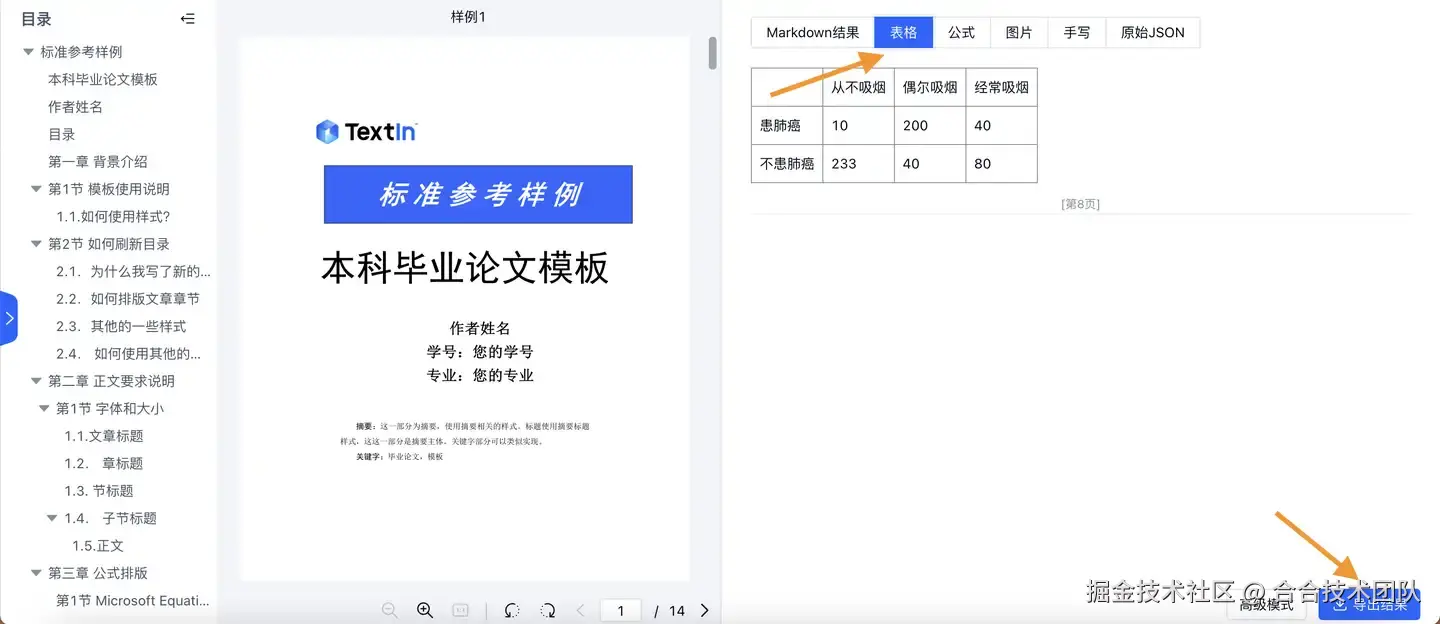Click the 不患肺癌 row label cell
The image size is (1440, 624).
coord(787,163)
